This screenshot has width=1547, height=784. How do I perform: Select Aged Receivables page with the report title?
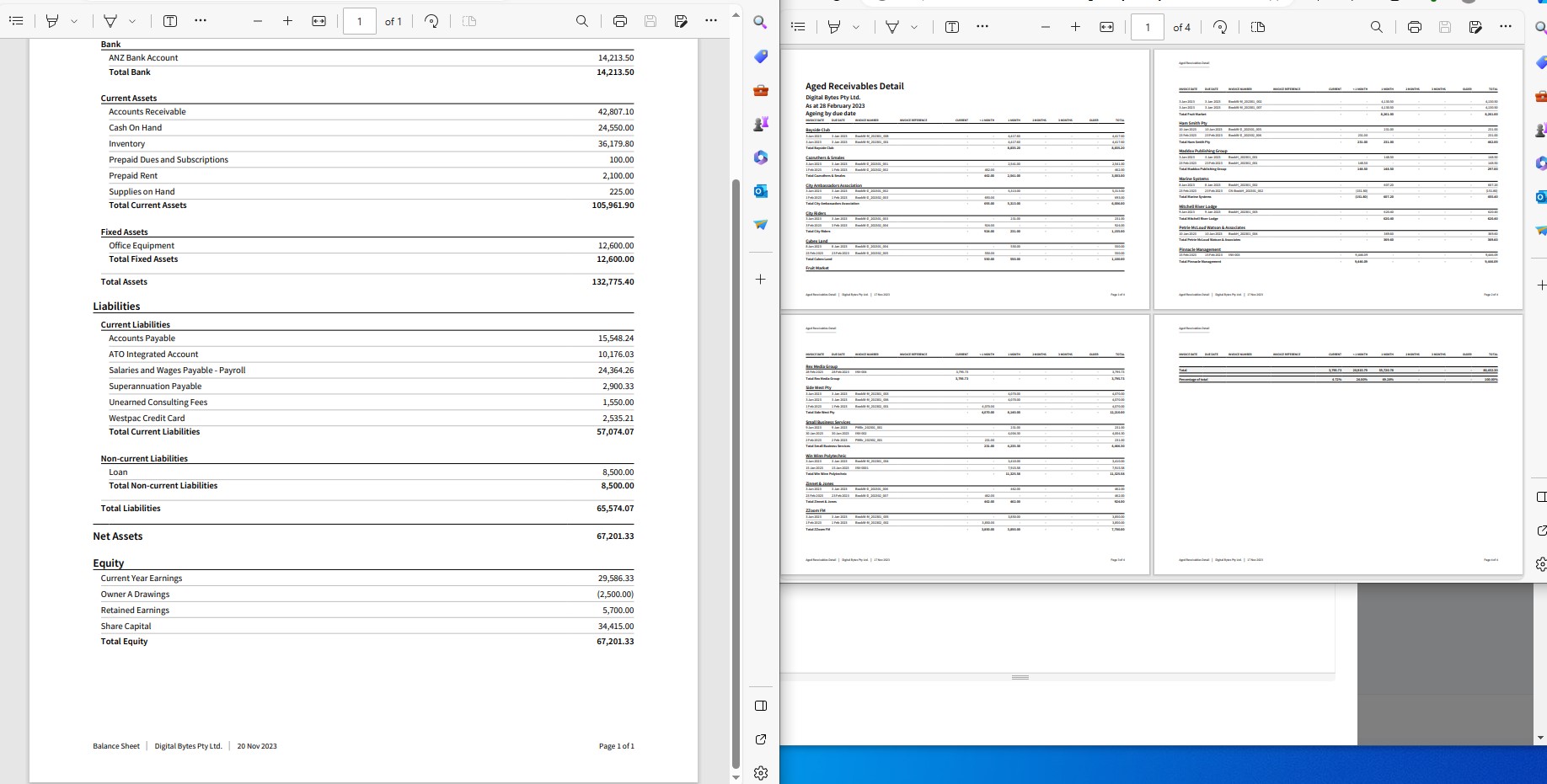tap(965, 179)
